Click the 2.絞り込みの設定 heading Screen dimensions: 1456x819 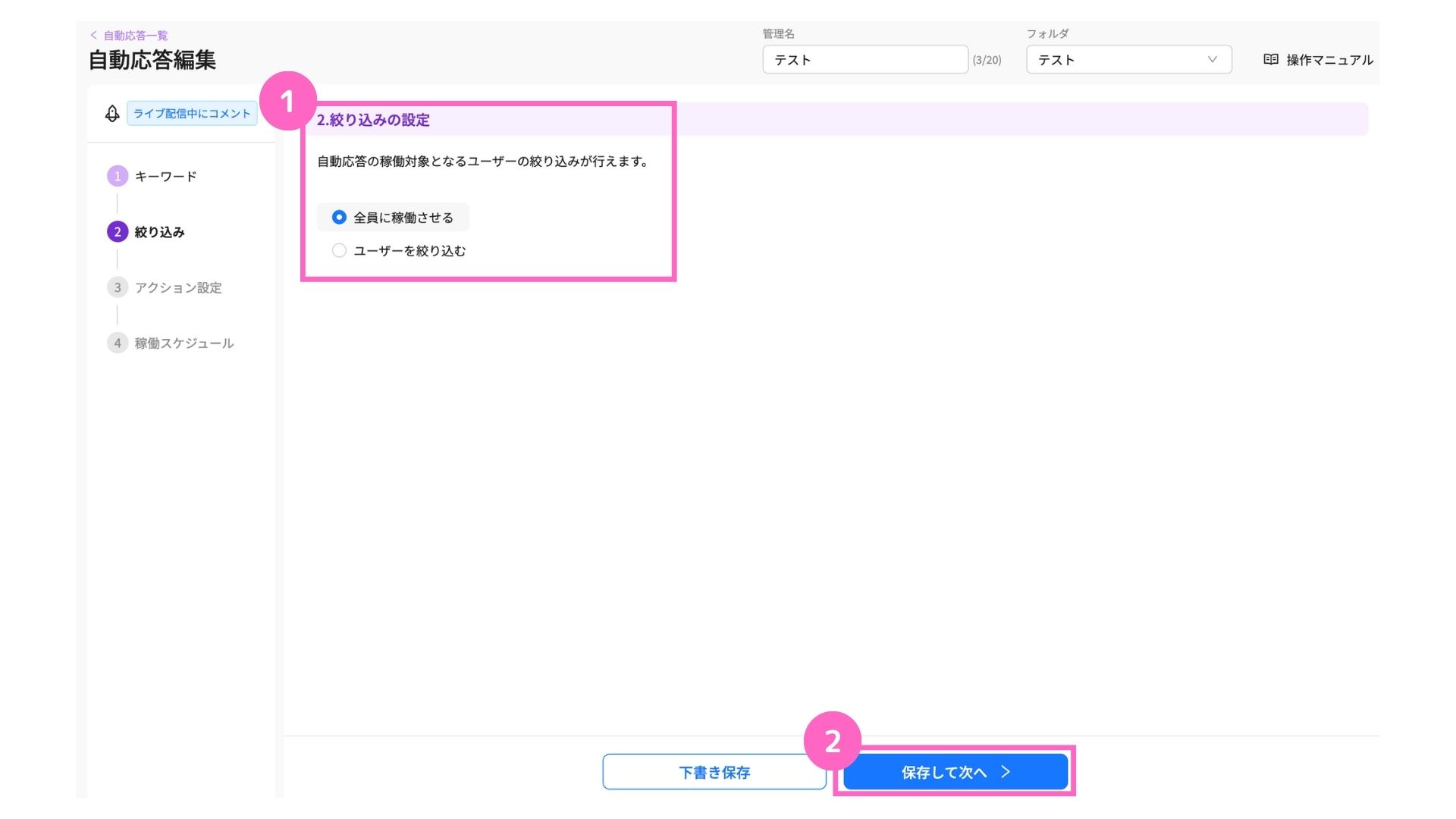pyautogui.click(x=373, y=120)
